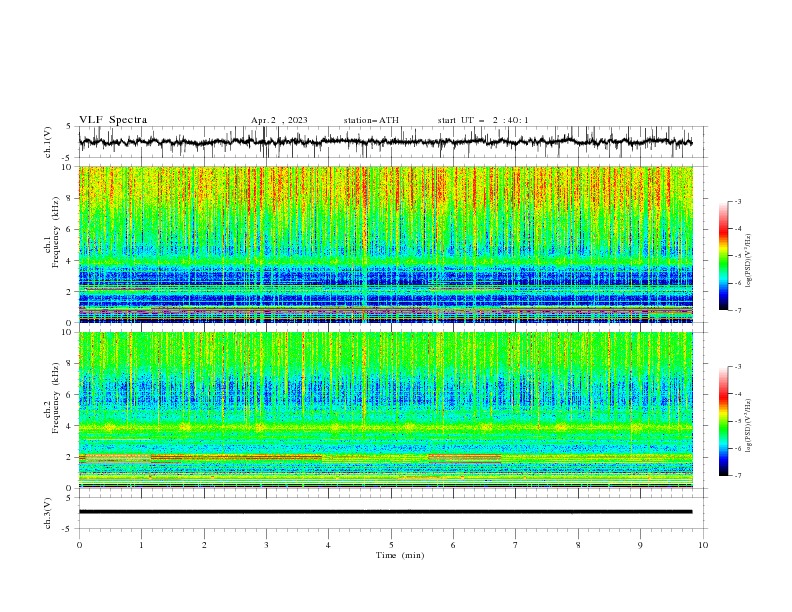This screenshot has width=792, height=612.
Task: Click the ch.2 PSD color bar
Action: click(723, 421)
